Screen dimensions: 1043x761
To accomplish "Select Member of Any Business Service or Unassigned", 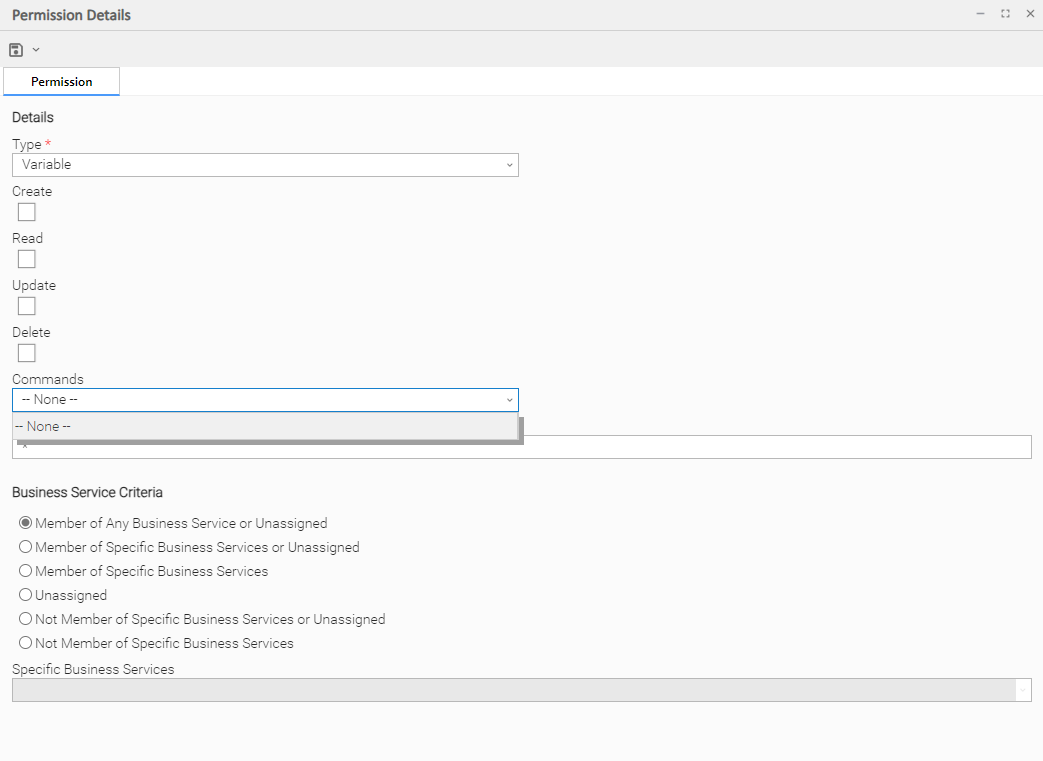I will pyautogui.click(x=26, y=523).
